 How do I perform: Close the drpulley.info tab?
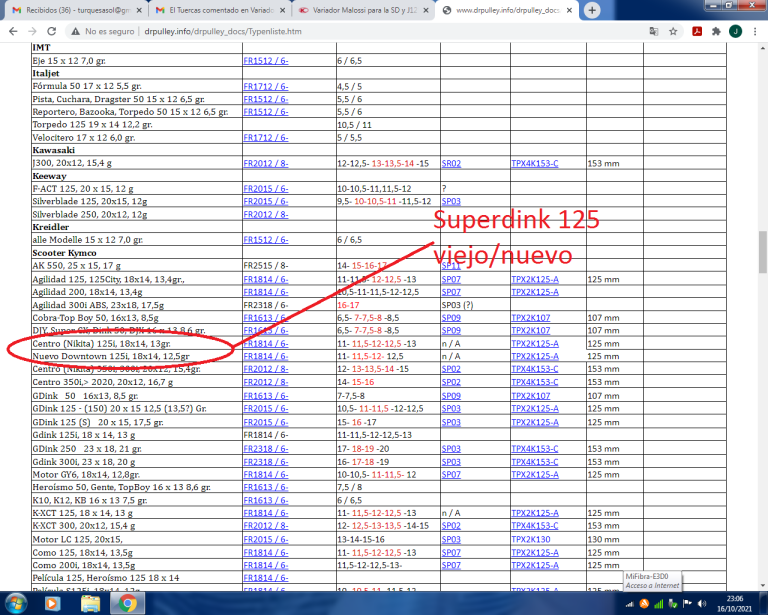570,10
